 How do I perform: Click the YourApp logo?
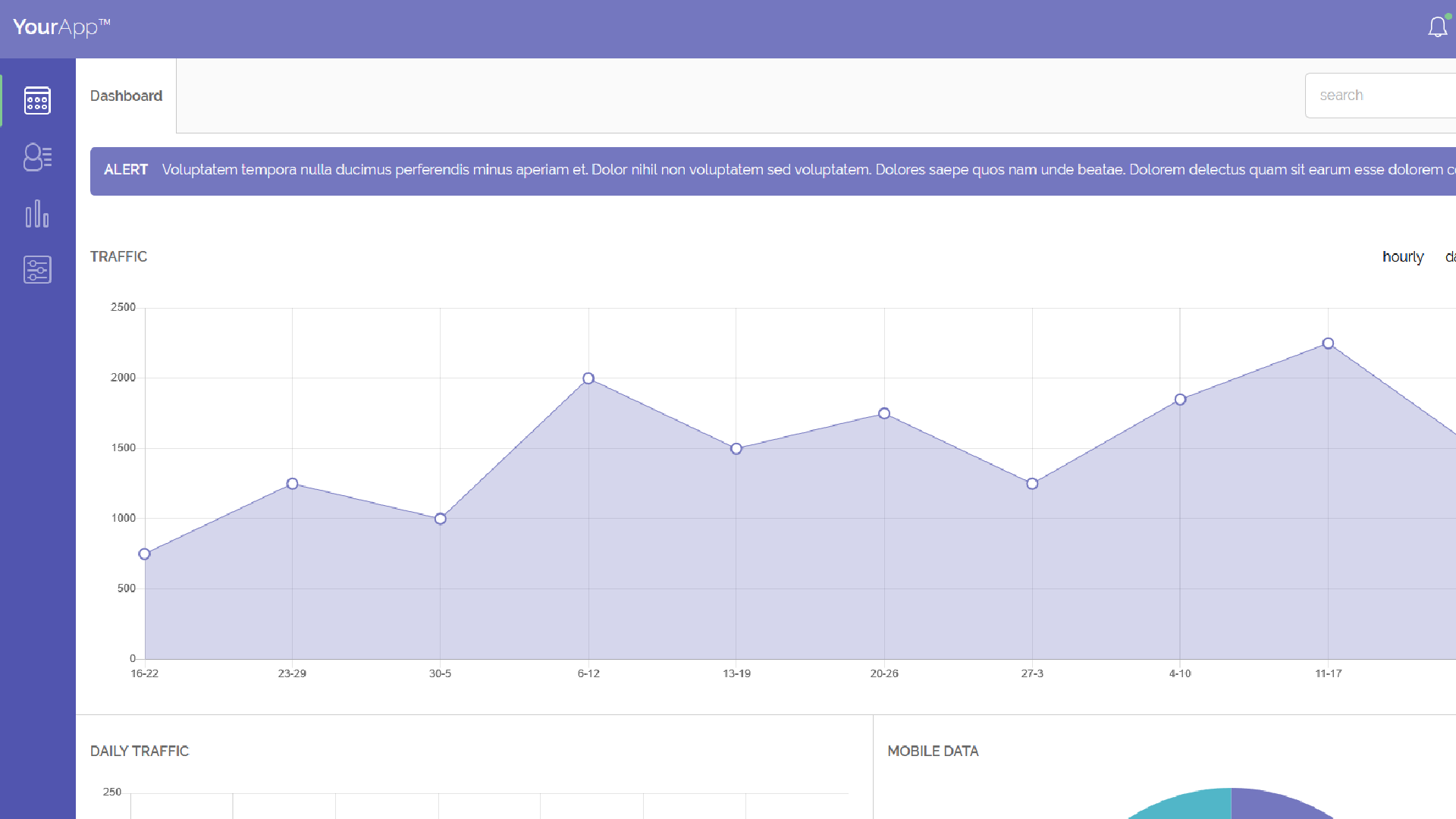[61, 27]
